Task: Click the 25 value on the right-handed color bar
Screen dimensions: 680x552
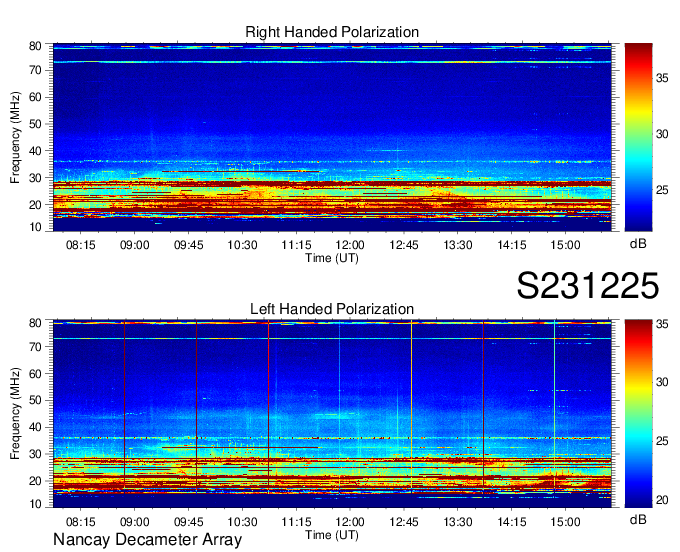Action: point(662,190)
